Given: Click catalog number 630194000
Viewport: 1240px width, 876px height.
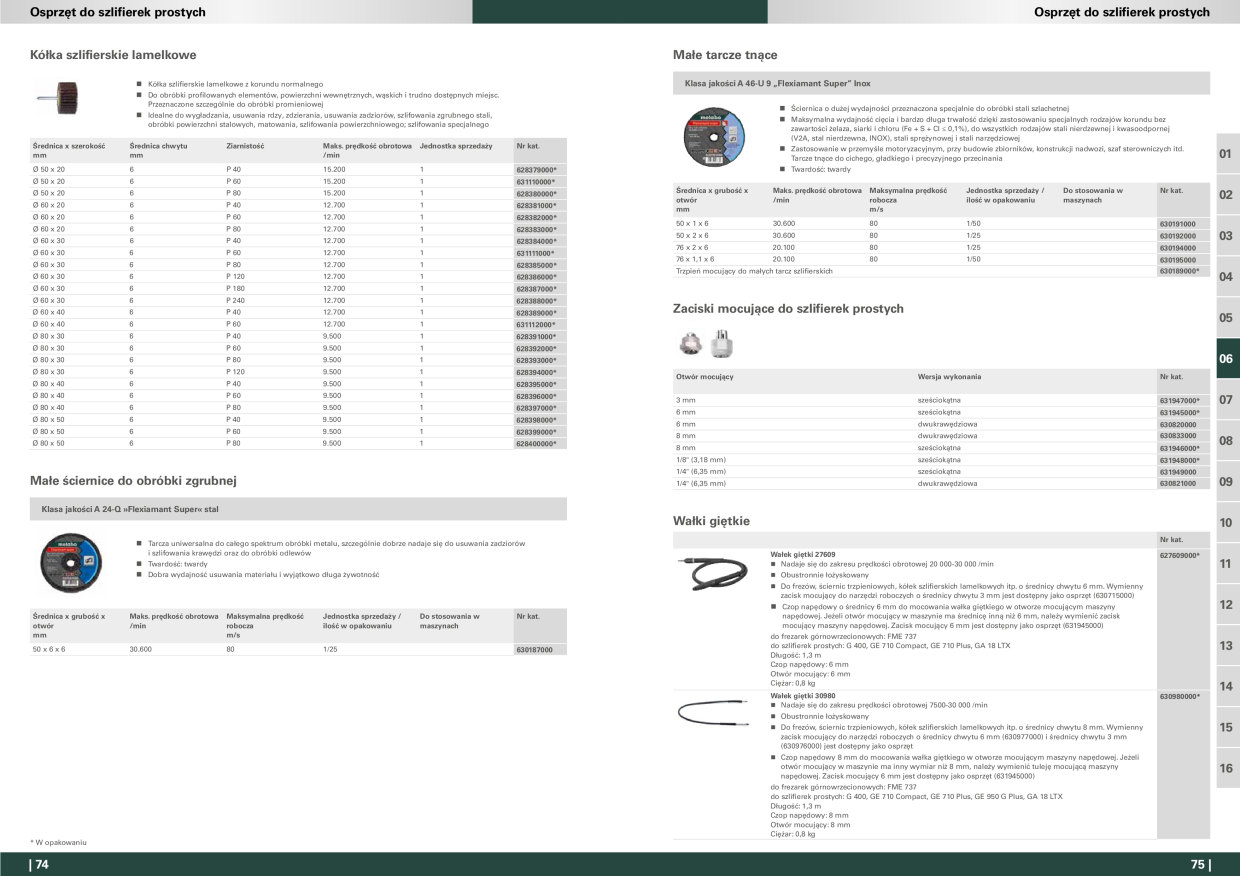Looking at the screenshot, I should coord(1178,247).
